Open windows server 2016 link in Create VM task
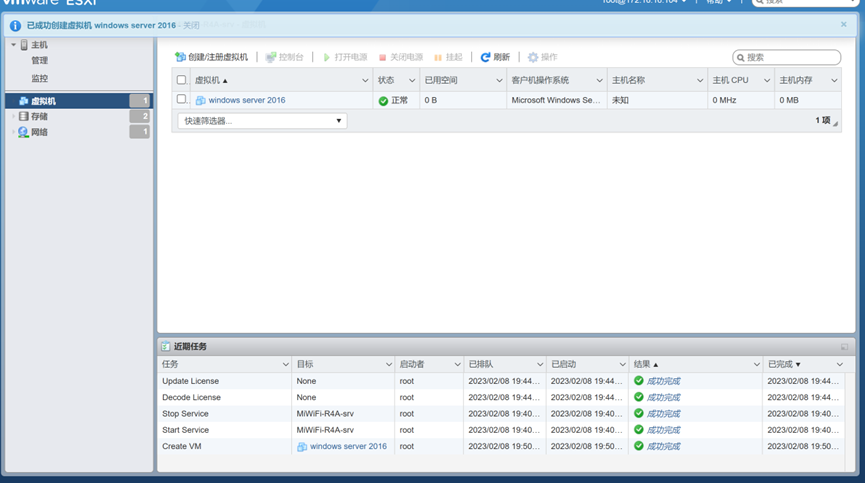Image resolution: width=865 pixels, height=483 pixels. click(348, 446)
